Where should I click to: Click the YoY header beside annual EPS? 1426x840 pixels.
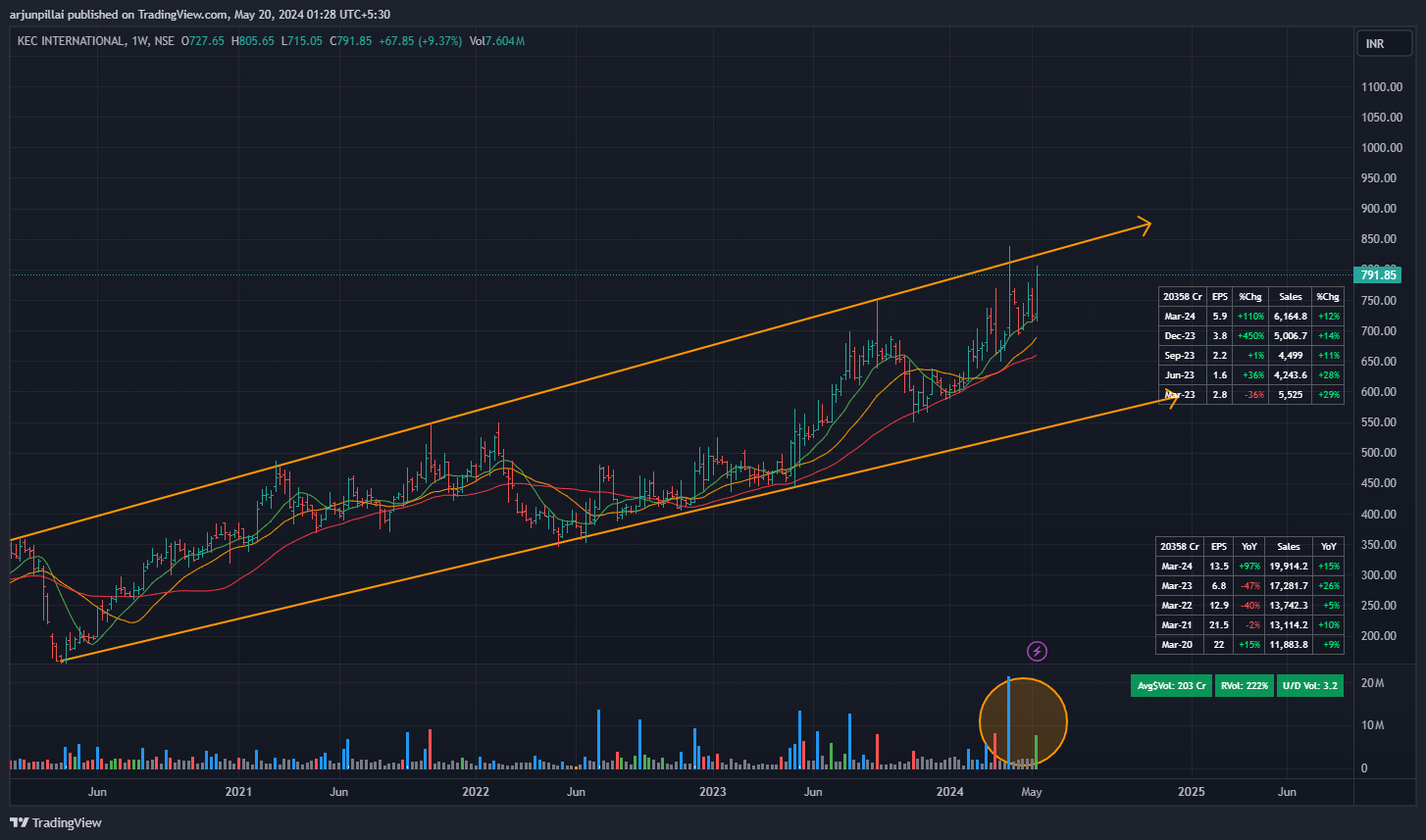[1248, 547]
